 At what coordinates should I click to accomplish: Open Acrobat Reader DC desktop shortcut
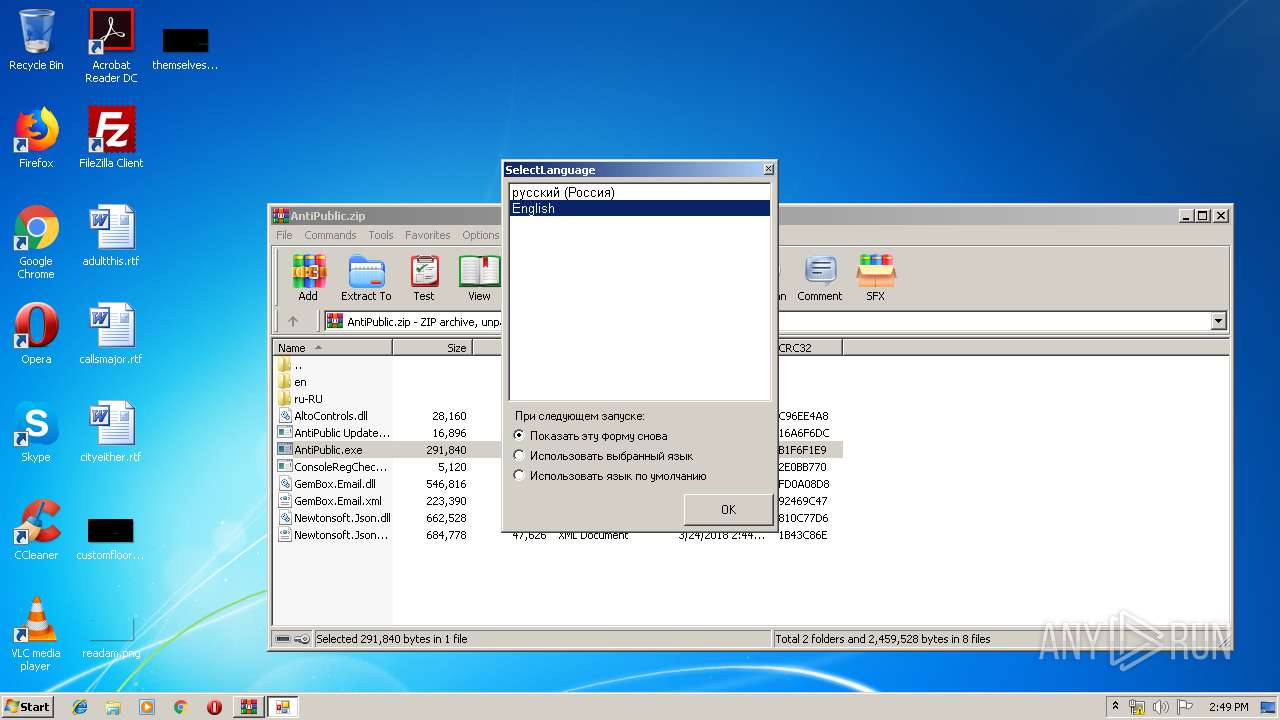[x=111, y=46]
